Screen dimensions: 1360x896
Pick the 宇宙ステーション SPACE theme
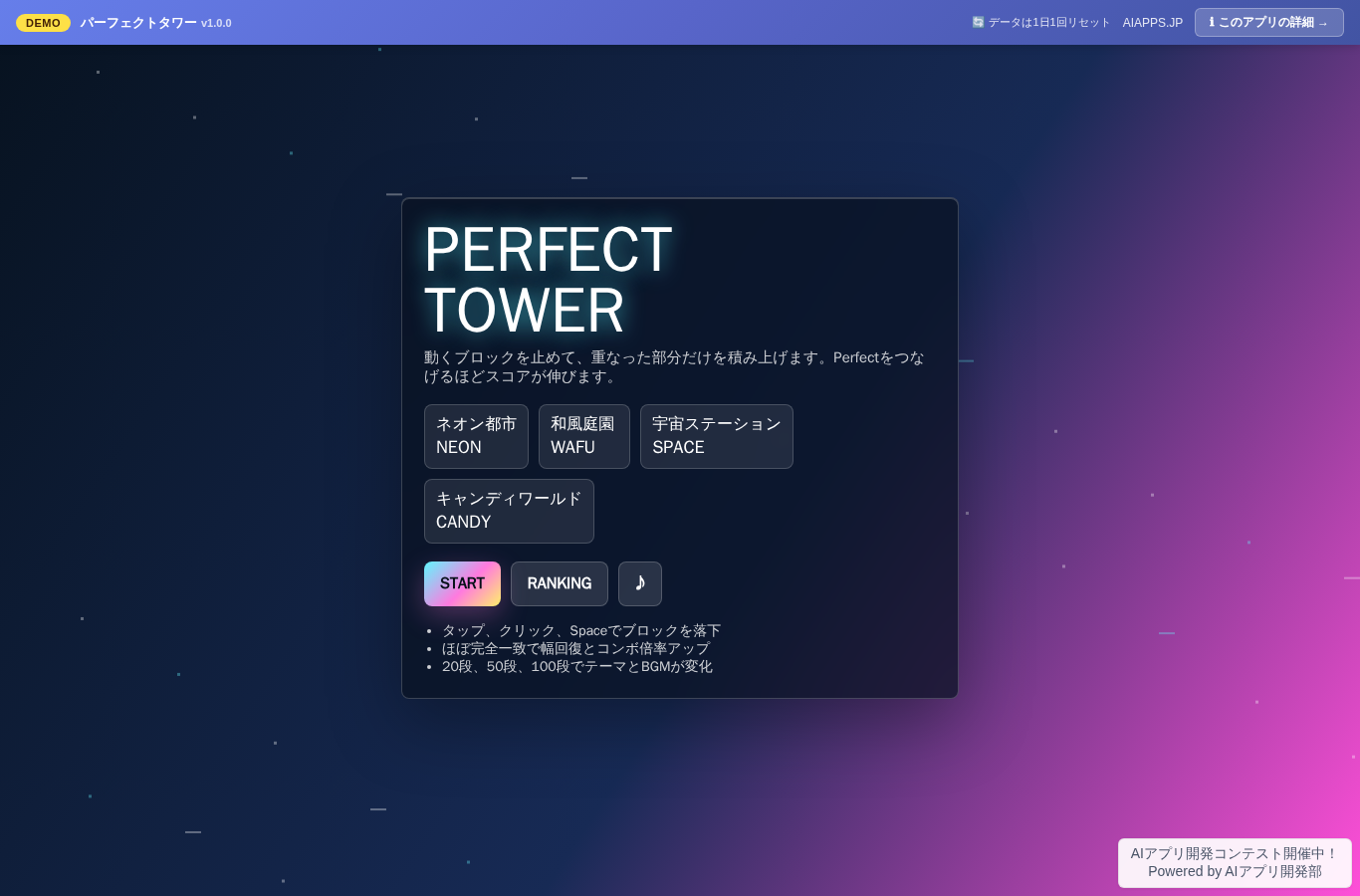(717, 436)
